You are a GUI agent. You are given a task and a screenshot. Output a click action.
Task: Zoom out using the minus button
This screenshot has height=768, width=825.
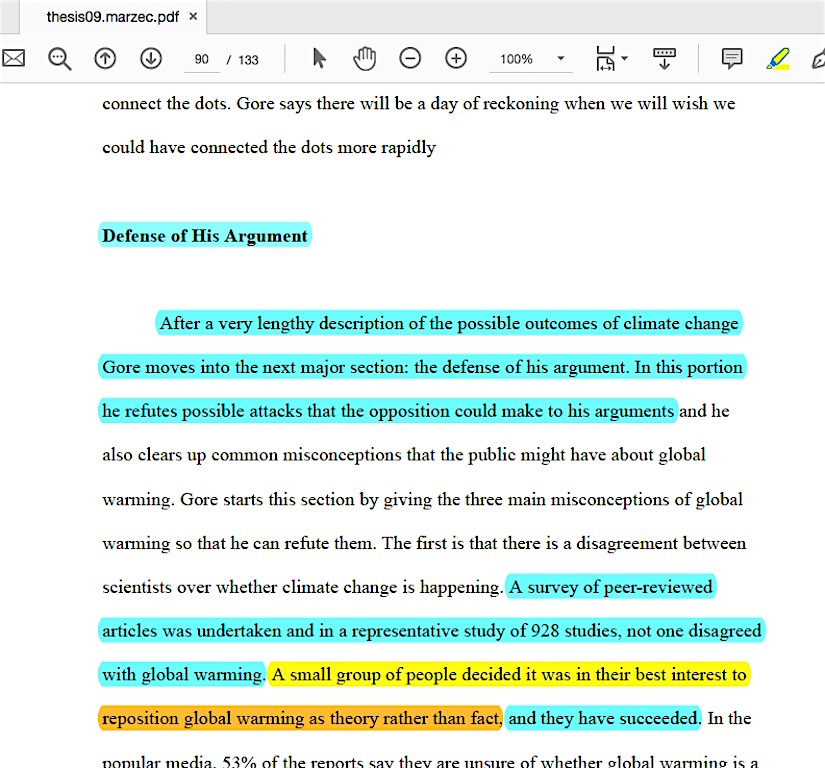tap(410, 59)
